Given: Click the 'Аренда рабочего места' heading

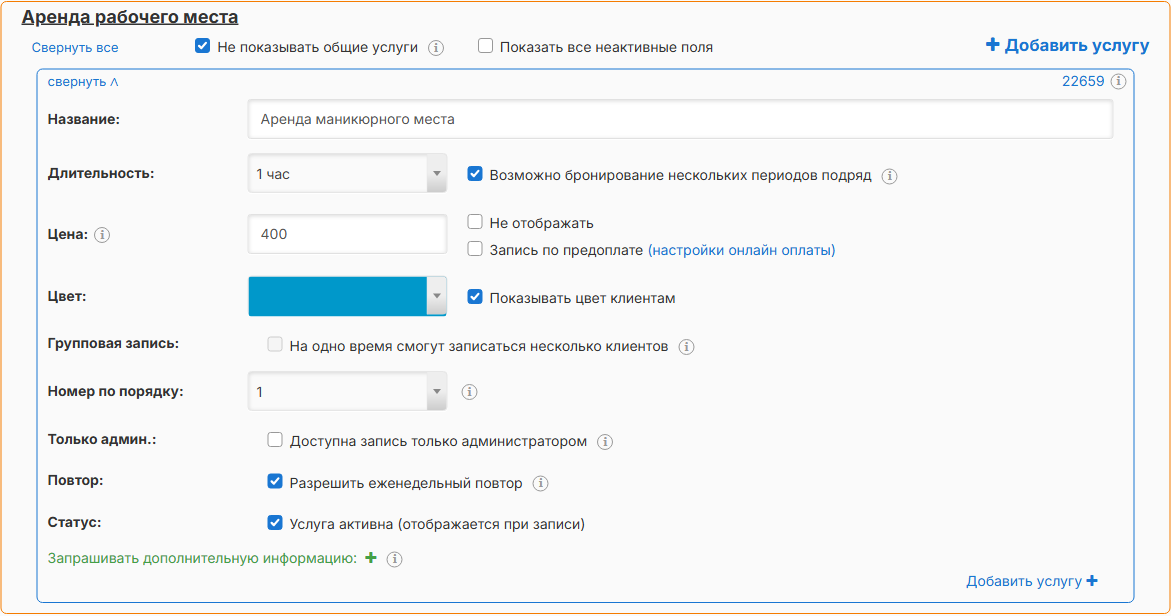Looking at the screenshot, I should coord(130,17).
